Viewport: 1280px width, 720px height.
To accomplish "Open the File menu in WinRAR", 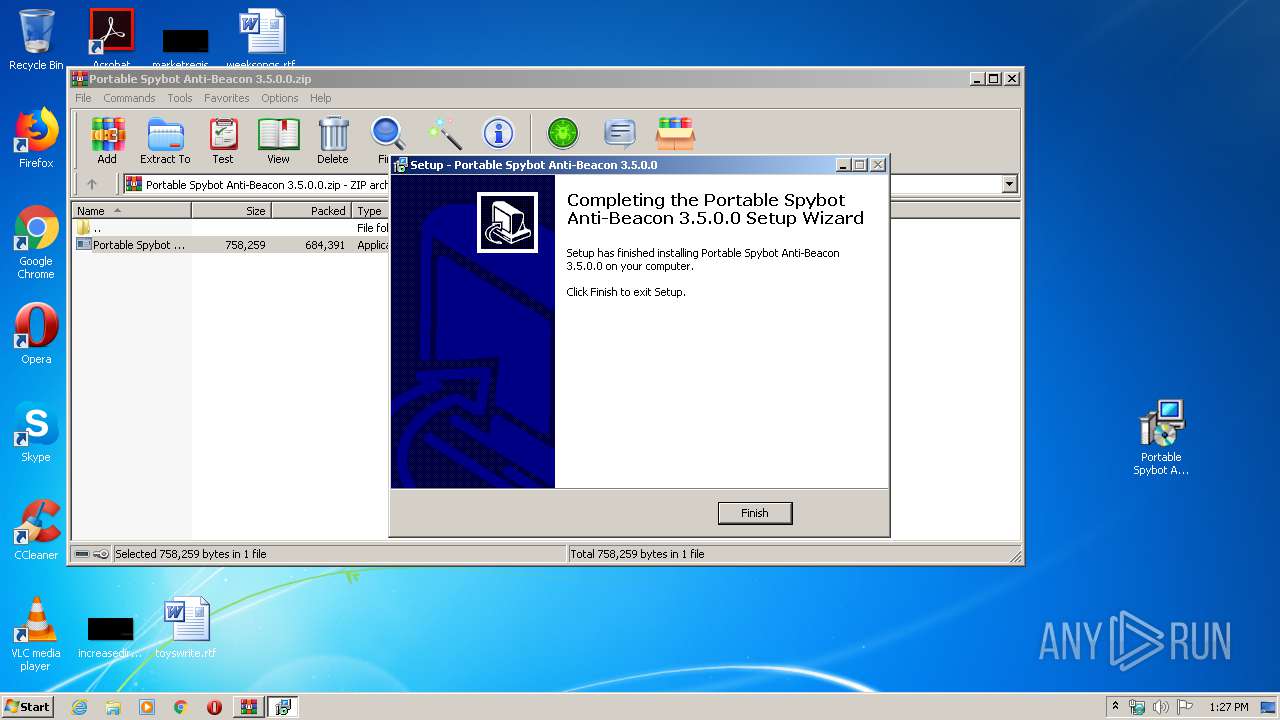I will coord(83,98).
